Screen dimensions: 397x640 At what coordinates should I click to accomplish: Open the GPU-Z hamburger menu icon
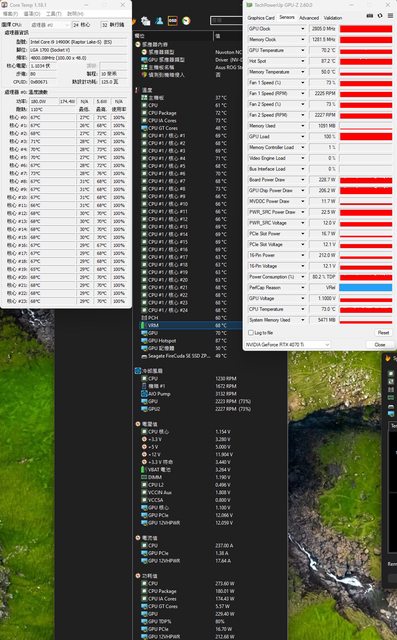(x=390, y=16)
